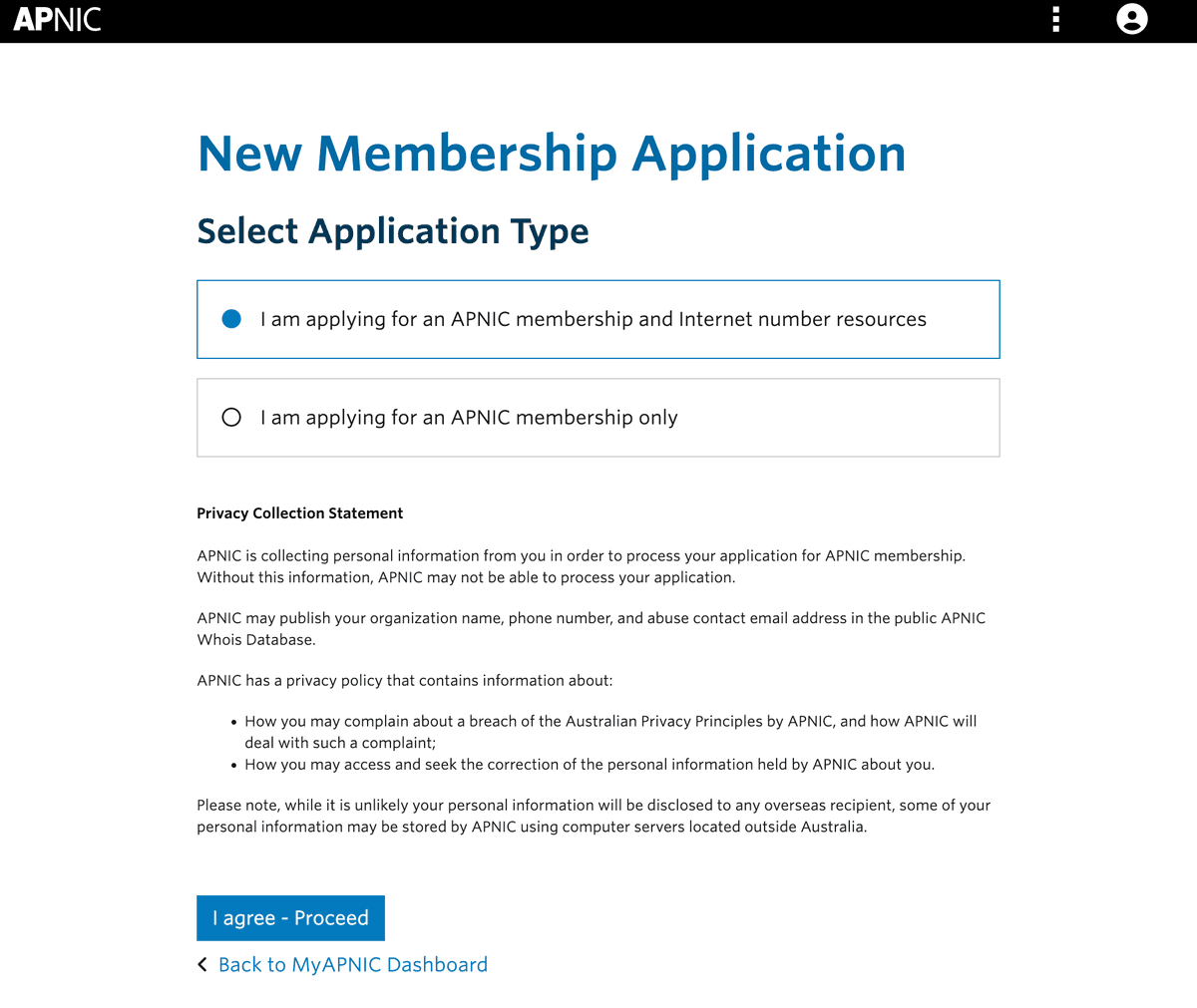Follow the 'Back to MyAPNIC Dashboard' link
Viewport: 1197px width, 1008px height.
(352, 964)
